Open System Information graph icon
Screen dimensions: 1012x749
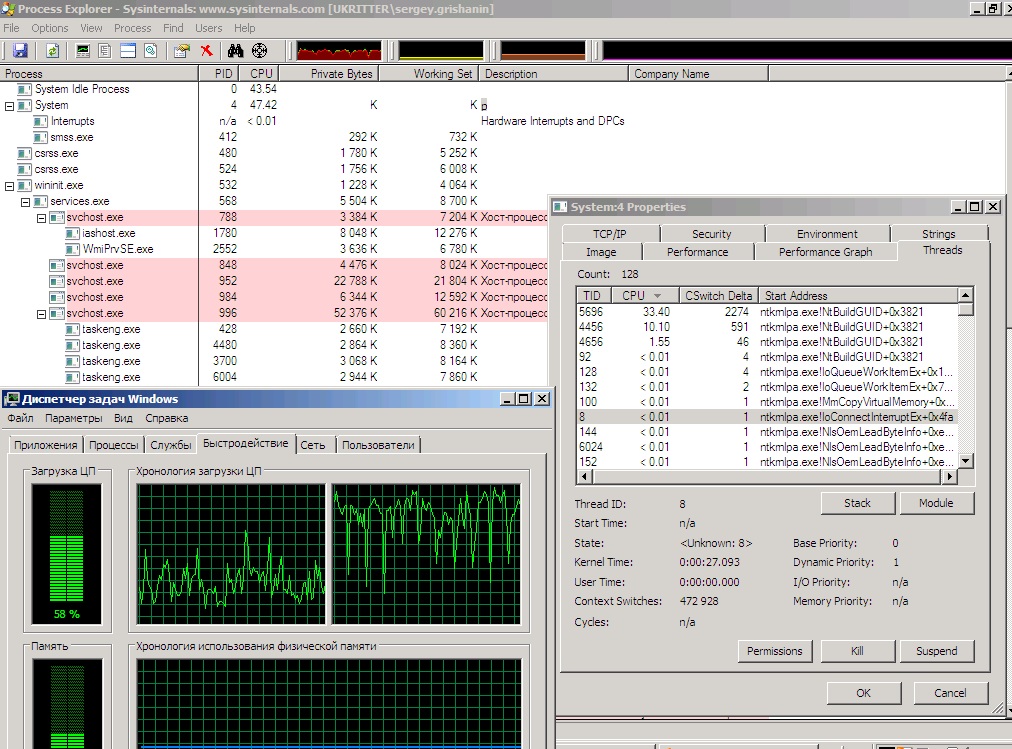pos(83,51)
